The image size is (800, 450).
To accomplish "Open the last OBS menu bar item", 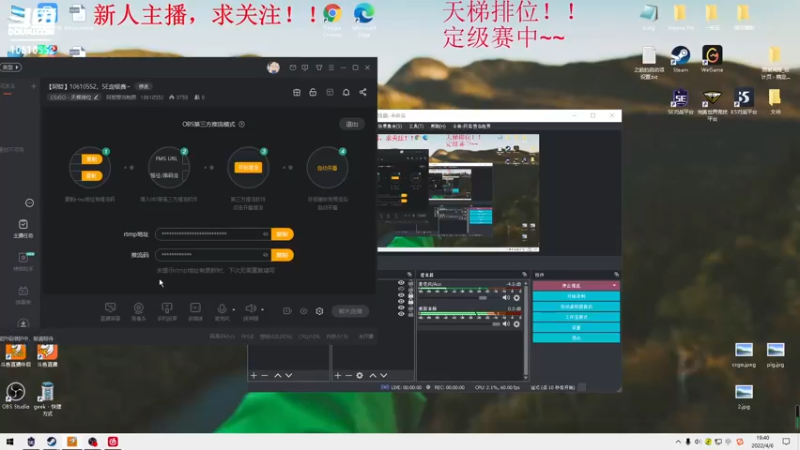I will coord(471,126).
